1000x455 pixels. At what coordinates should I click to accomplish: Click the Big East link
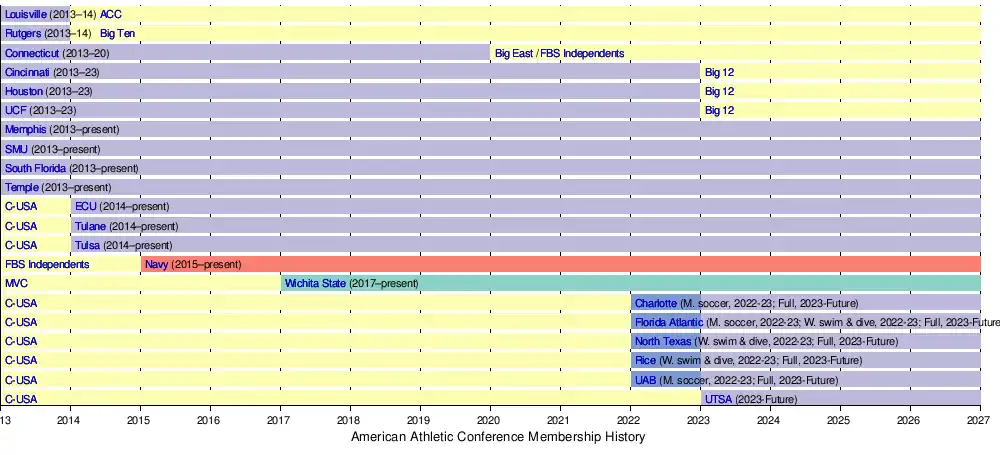(514, 53)
